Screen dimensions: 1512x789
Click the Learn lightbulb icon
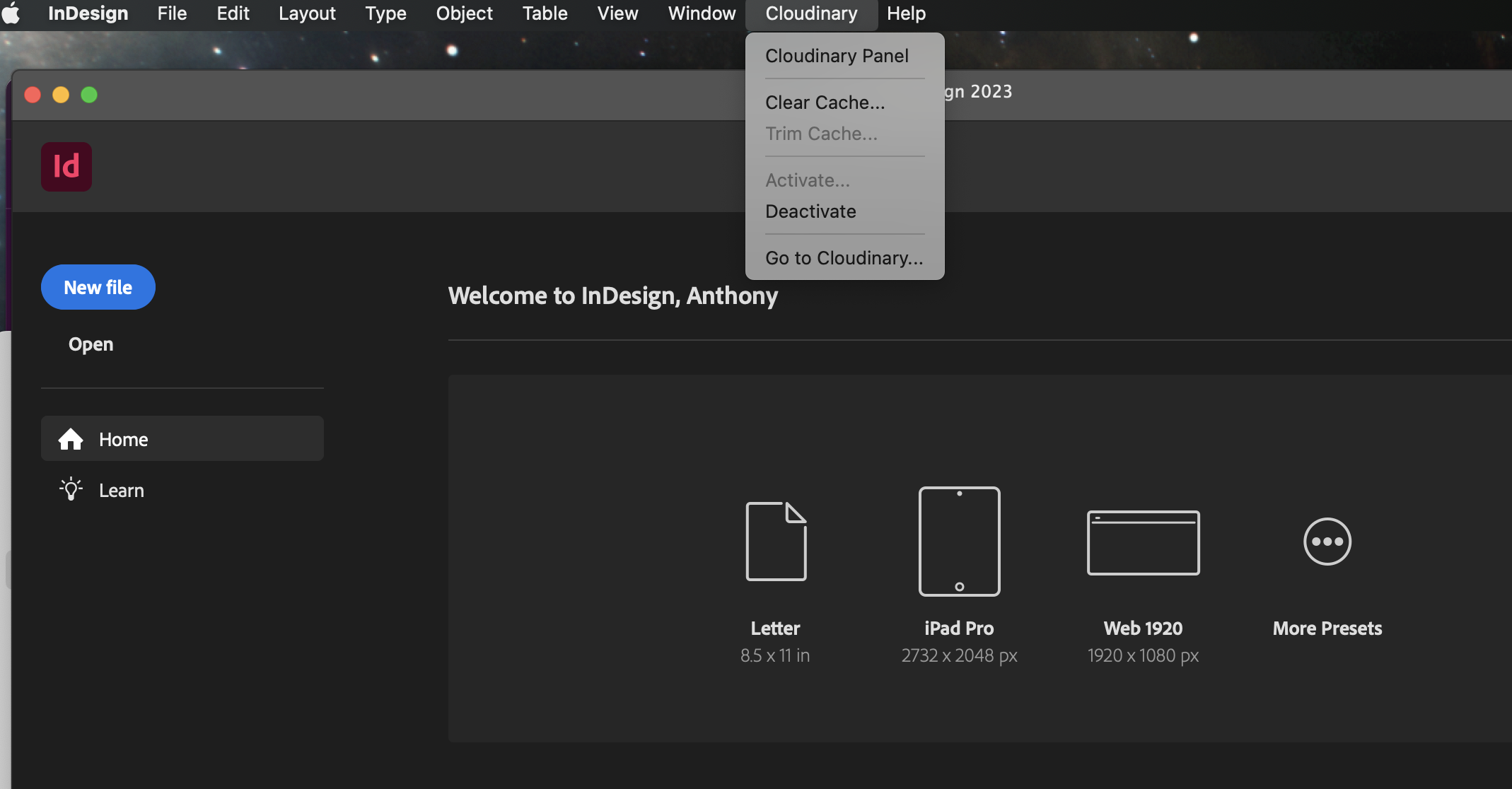[x=71, y=489]
